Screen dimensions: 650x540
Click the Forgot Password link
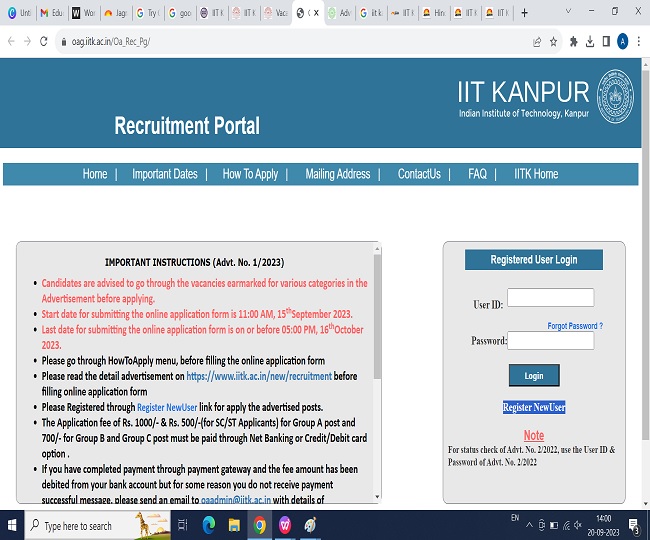point(575,326)
